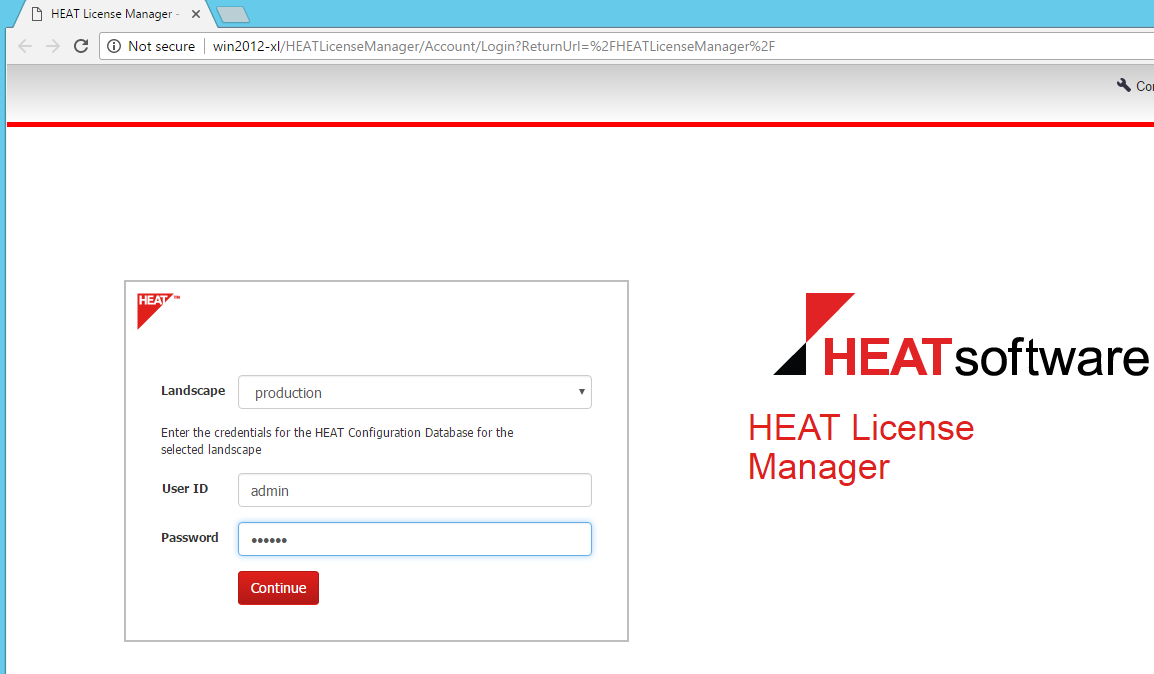The width and height of the screenshot is (1154, 674).
Task: Open the Landscape dropdown
Action: pos(414,392)
